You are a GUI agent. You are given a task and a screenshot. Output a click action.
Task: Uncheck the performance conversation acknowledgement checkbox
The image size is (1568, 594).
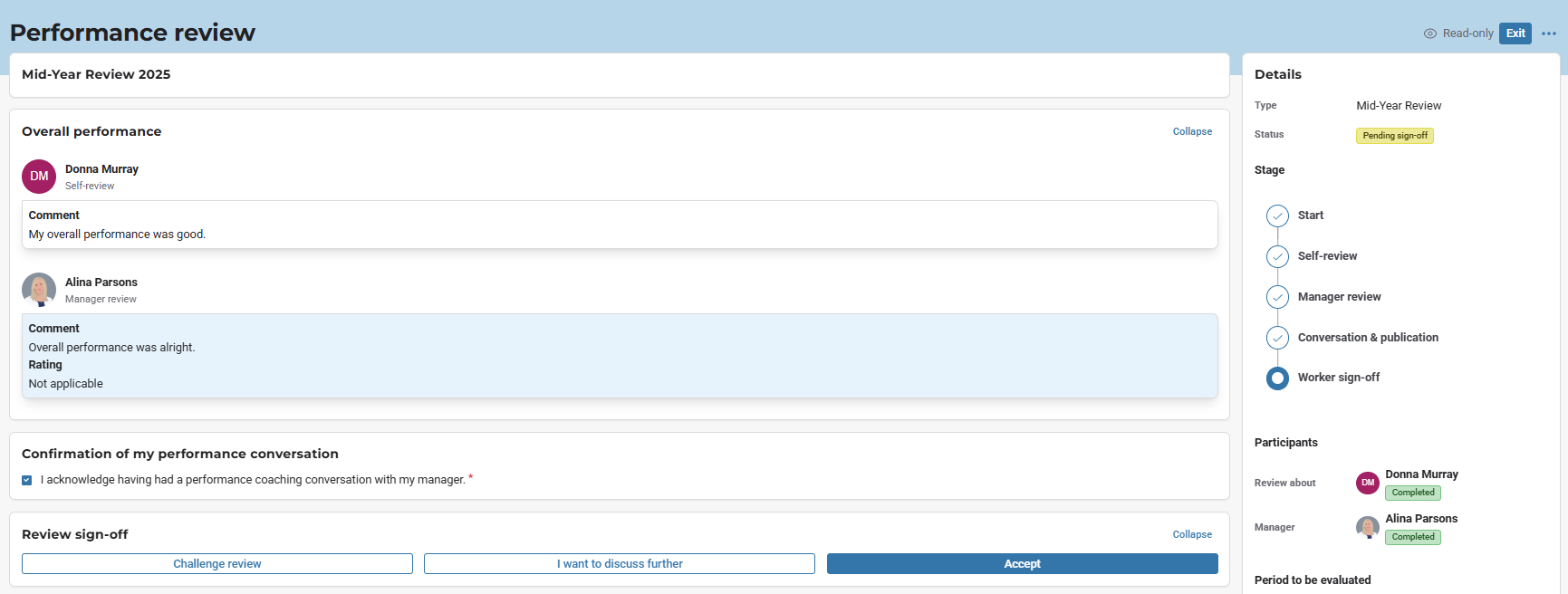pos(27,480)
